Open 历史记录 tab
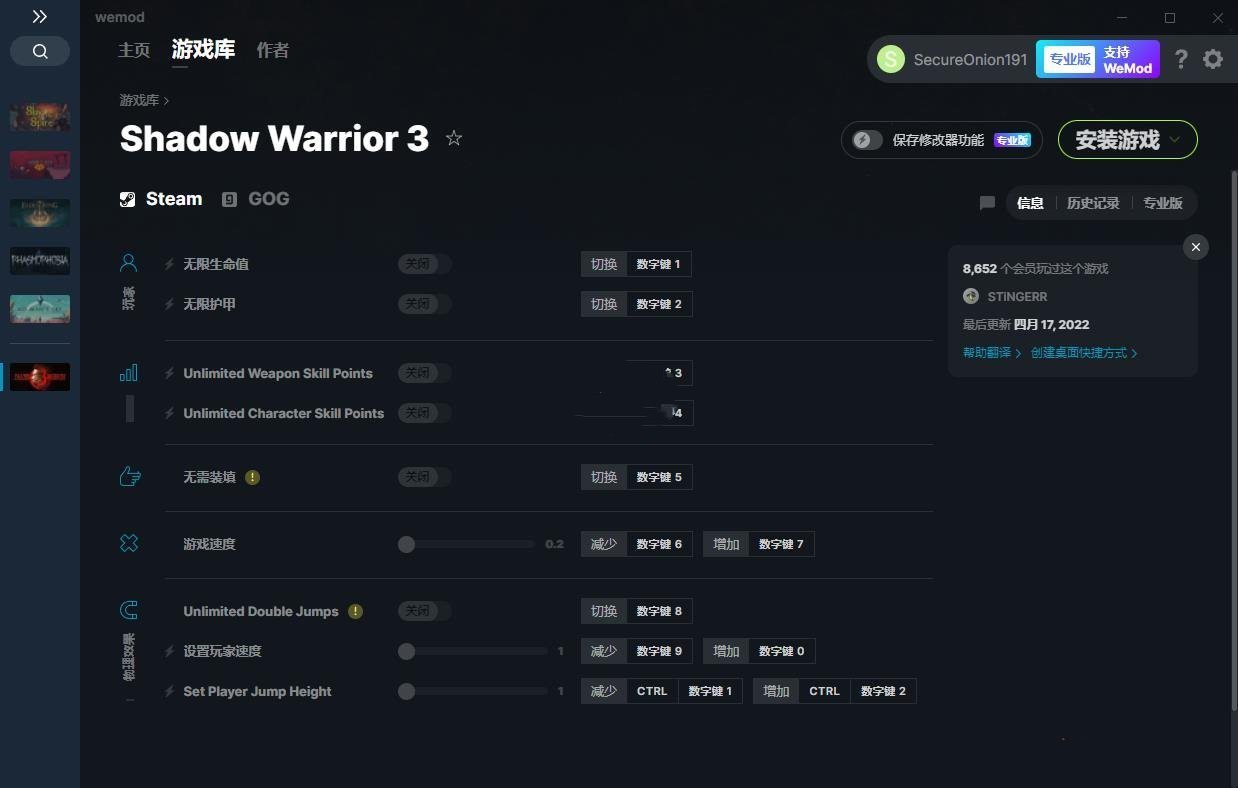 tap(1092, 203)
